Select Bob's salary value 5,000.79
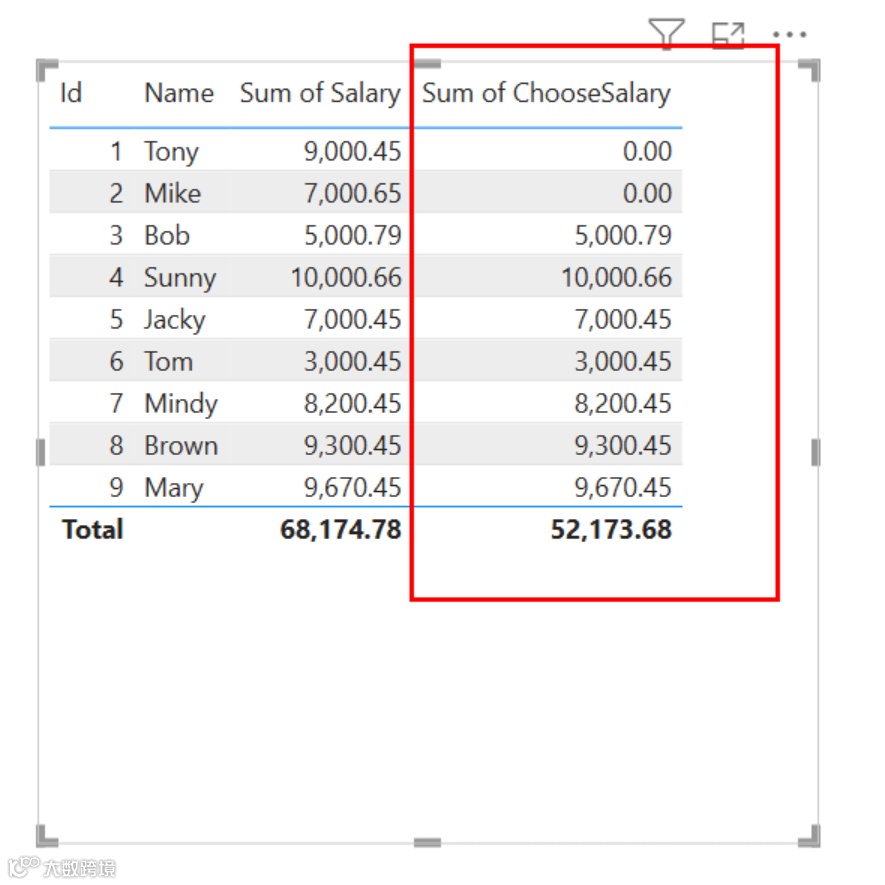Screen dimensions: 885x885 pos(353,235)
